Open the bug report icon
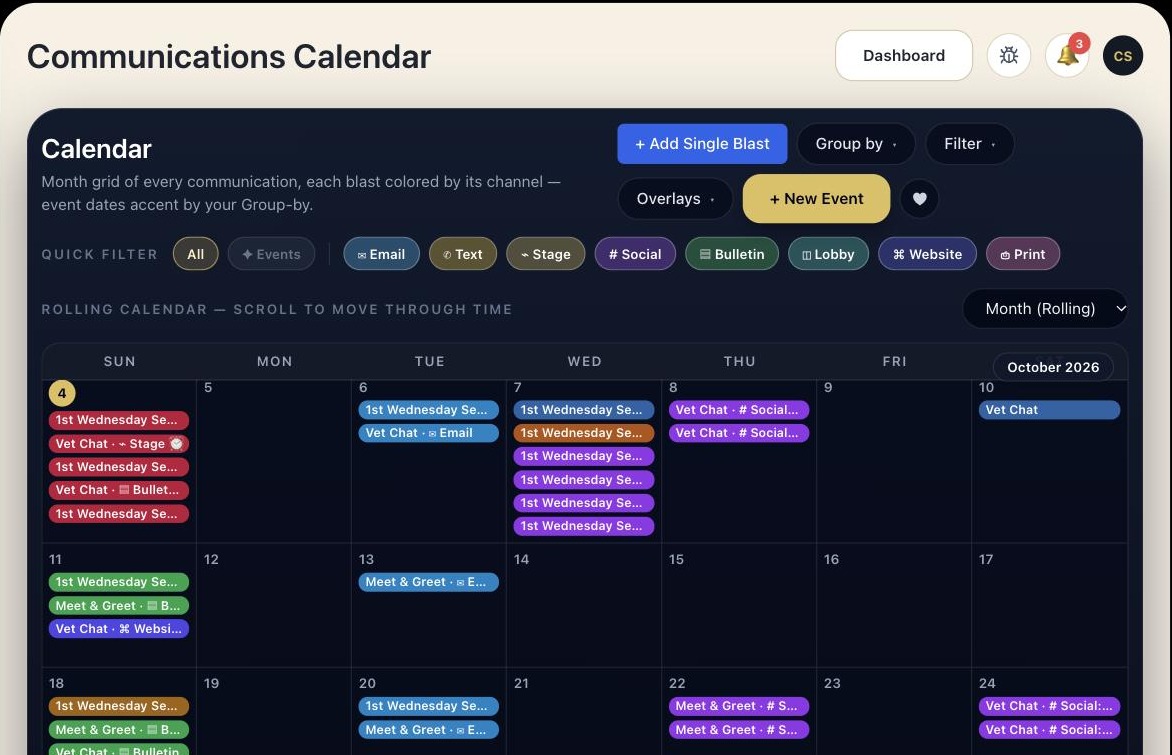The height and width of the screenshot is (755, 1172). click(x=1008, y=55)
